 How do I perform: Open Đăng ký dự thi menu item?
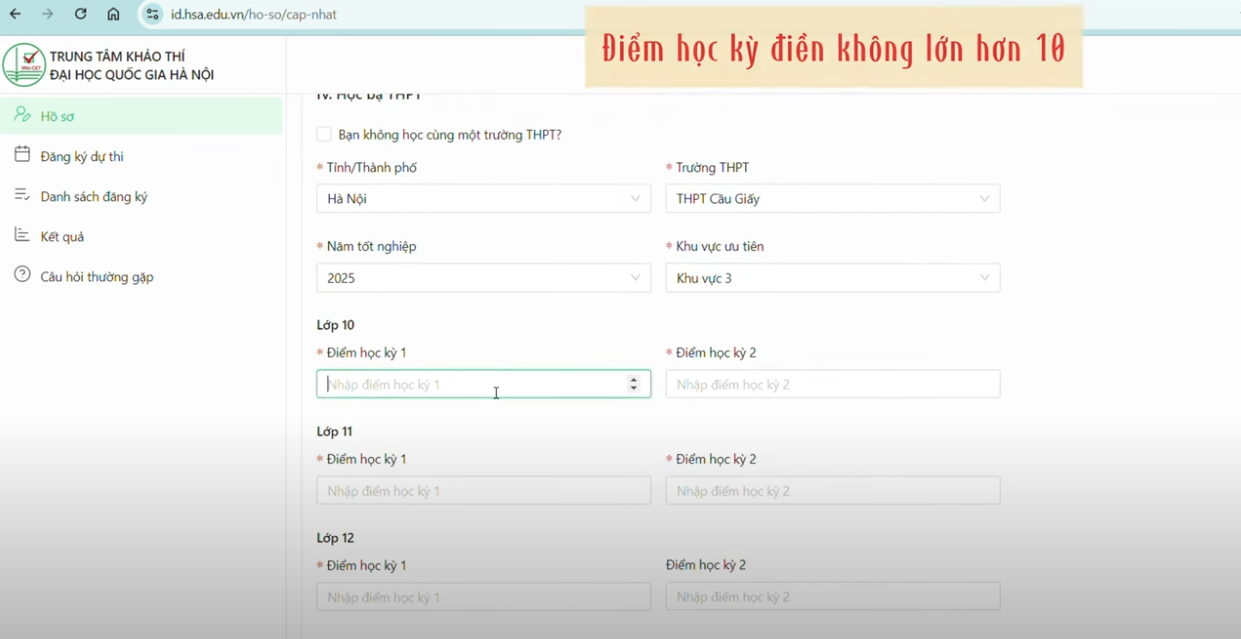[82, 156]
